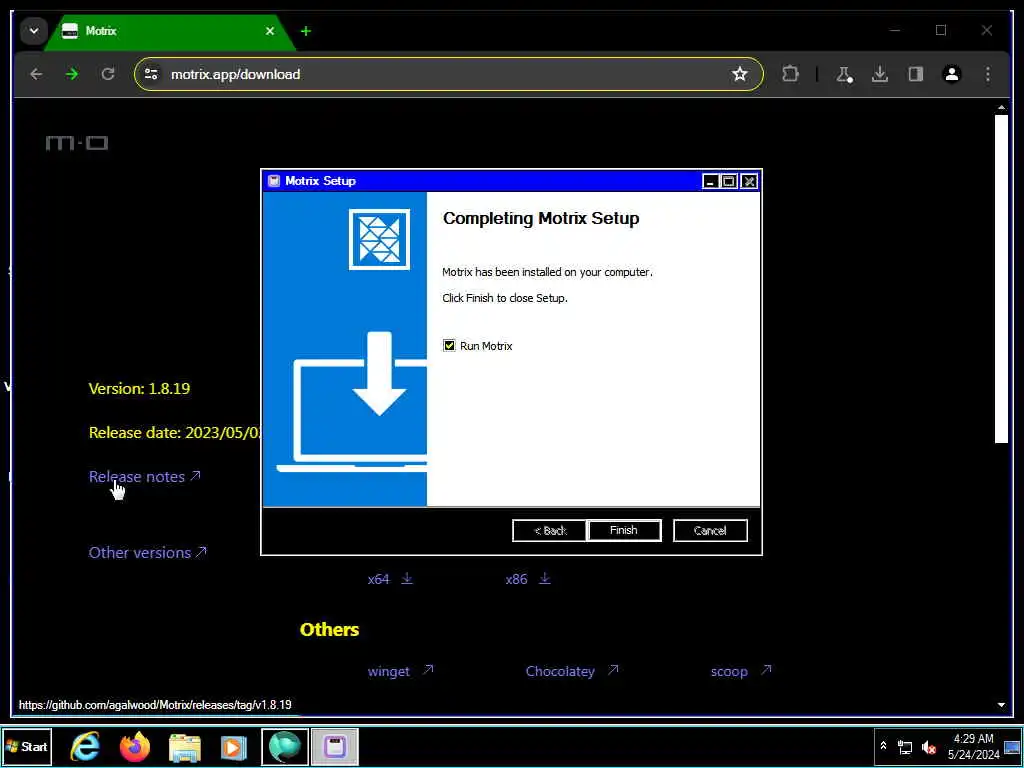Open the Chocolatey install link
The image size is (1024, 768).
(572, 671)
